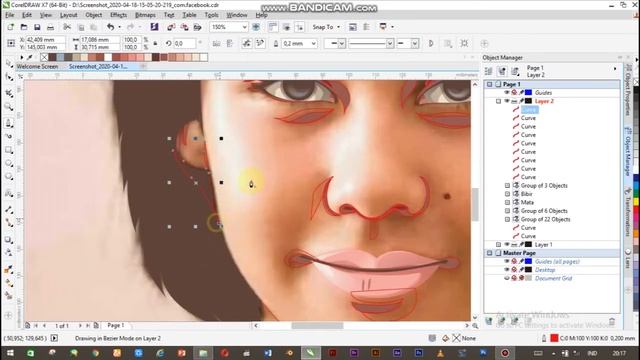640x360 pixels.
Task: Open the Bitmaps menu
Action: (x=145, y=15)
